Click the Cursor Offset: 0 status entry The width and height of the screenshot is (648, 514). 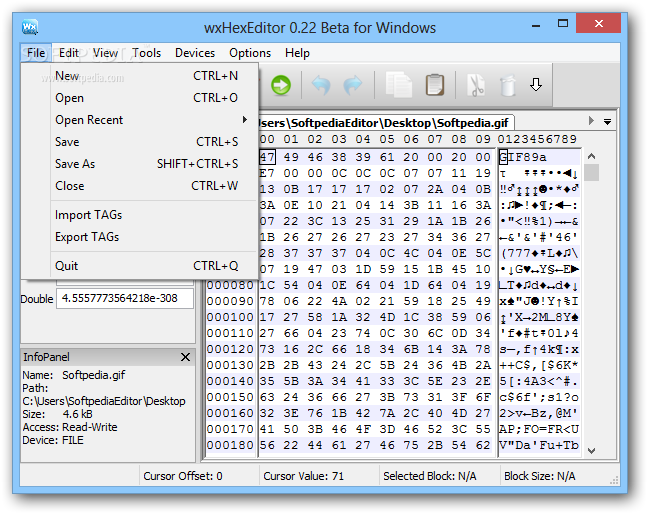point(183,476)
